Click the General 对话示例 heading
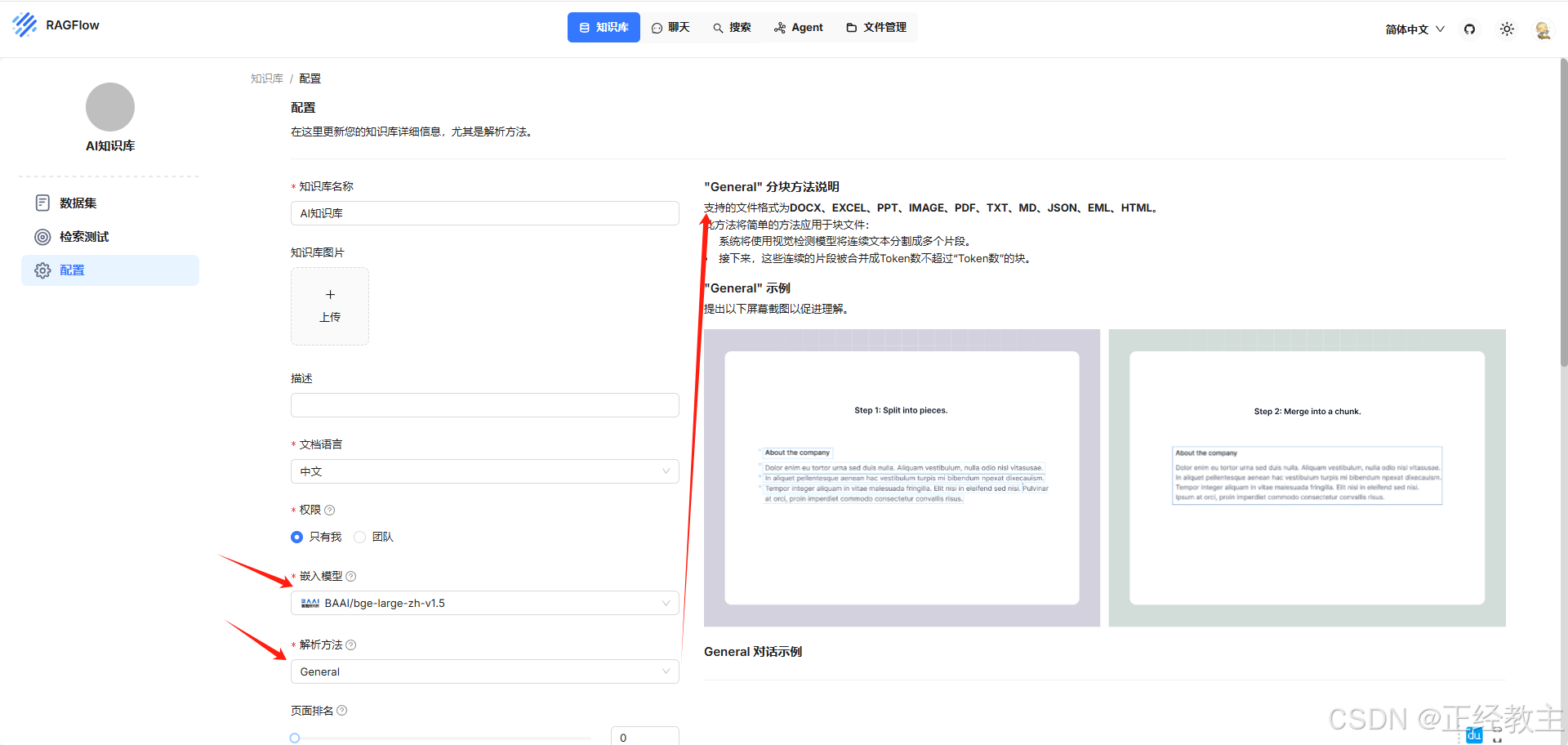Screen dimensions: 1568x745 (753, 652)
